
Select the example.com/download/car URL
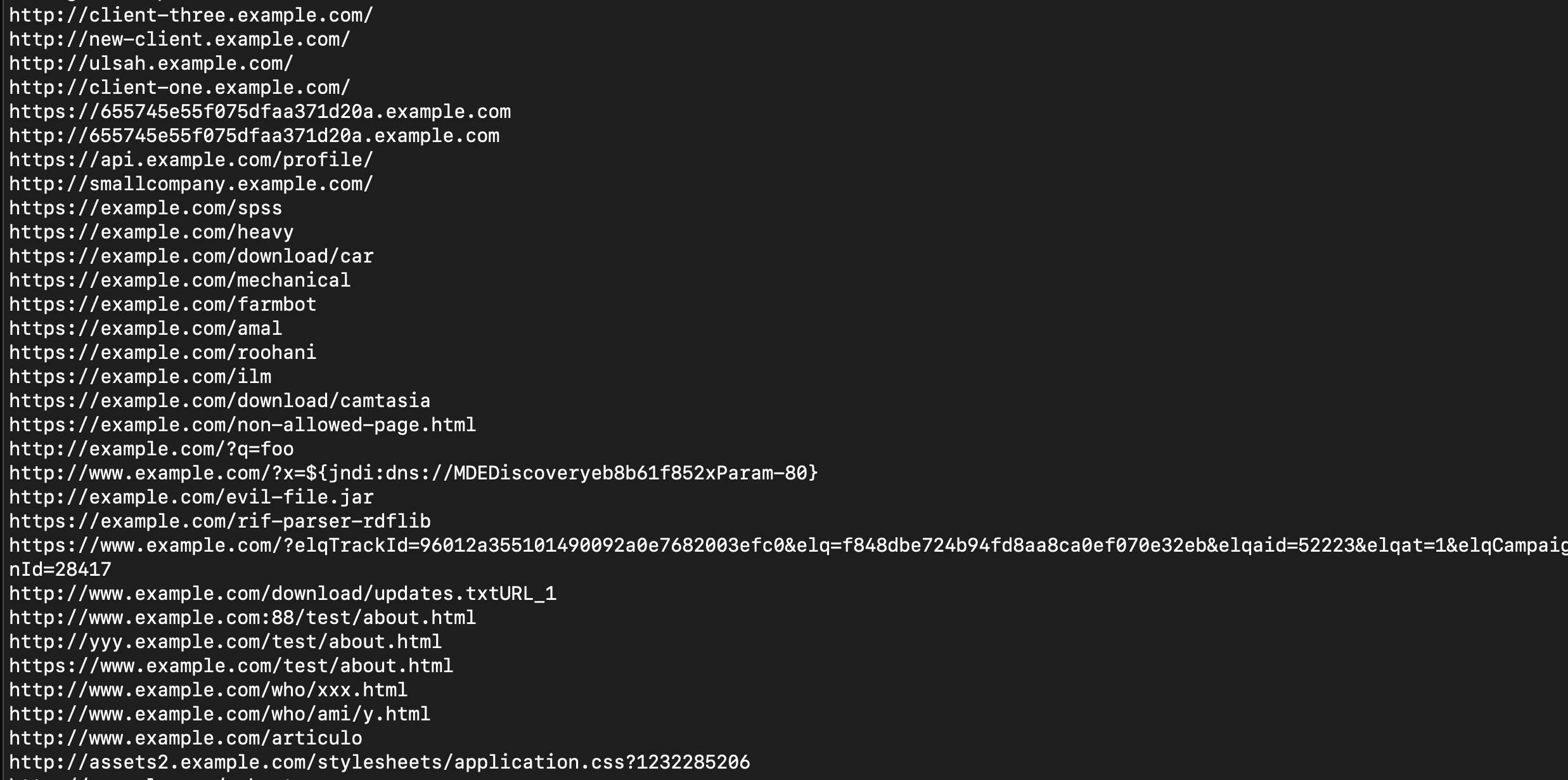(x=191, y=256)
